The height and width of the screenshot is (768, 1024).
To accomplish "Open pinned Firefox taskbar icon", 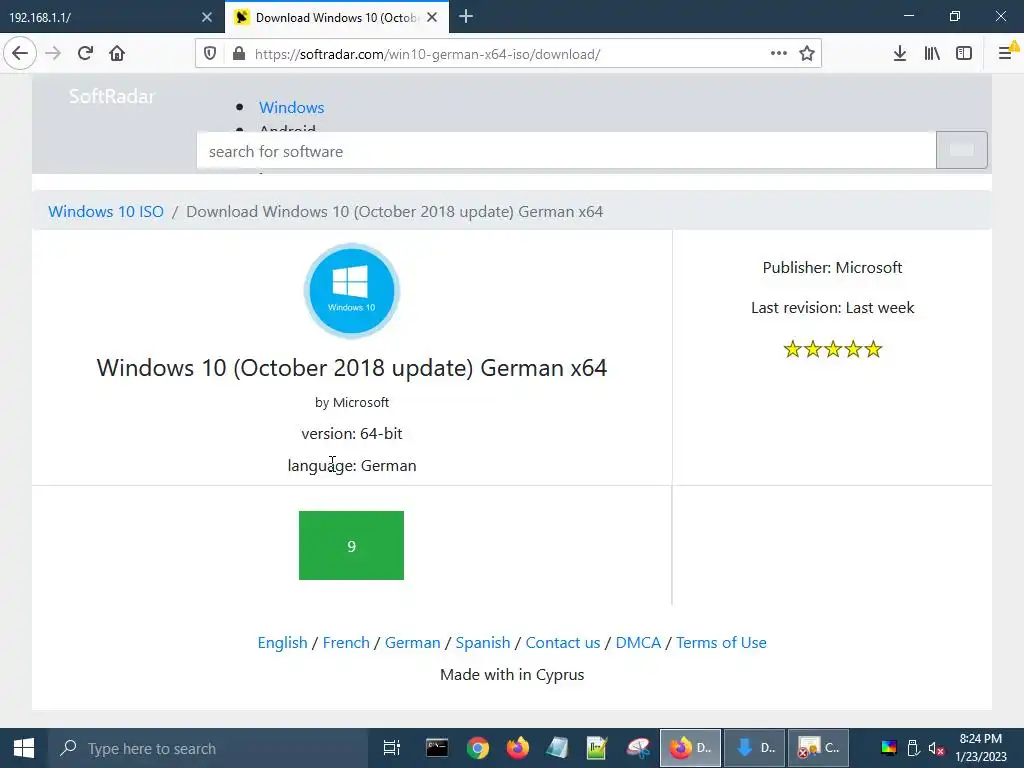I will 517,748.
